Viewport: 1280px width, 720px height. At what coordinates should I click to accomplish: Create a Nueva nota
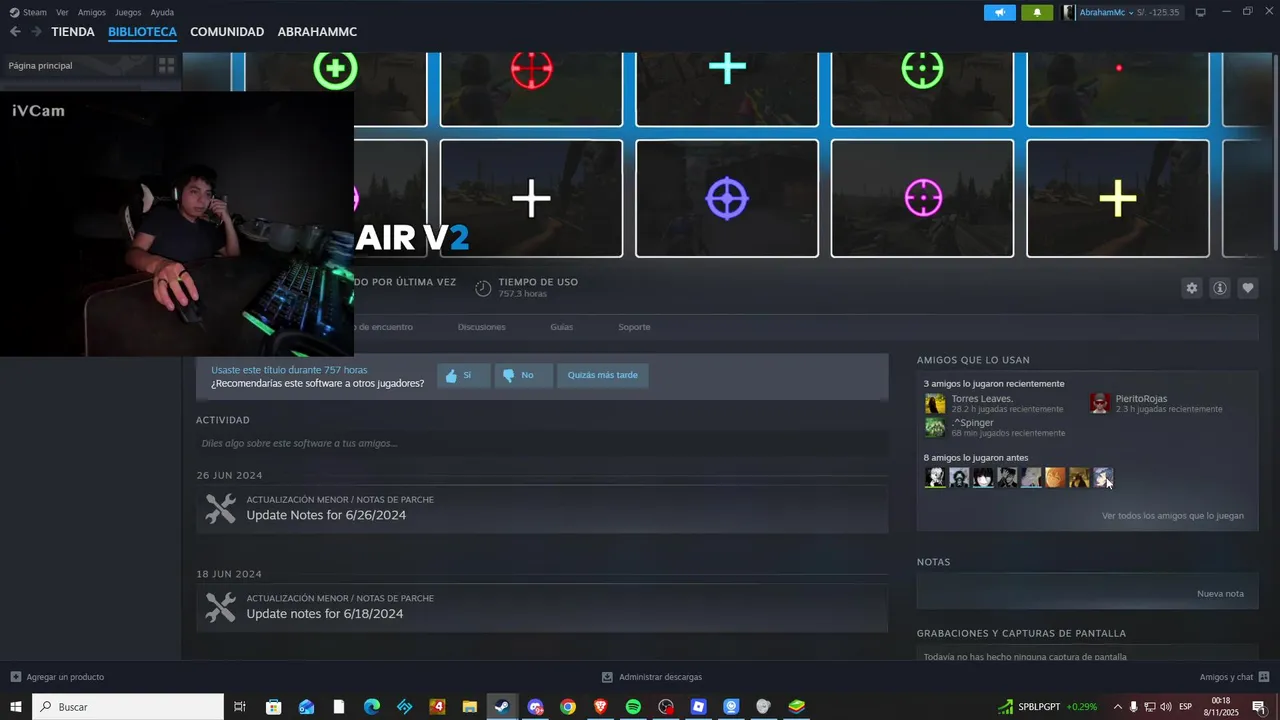point(1220,594)
